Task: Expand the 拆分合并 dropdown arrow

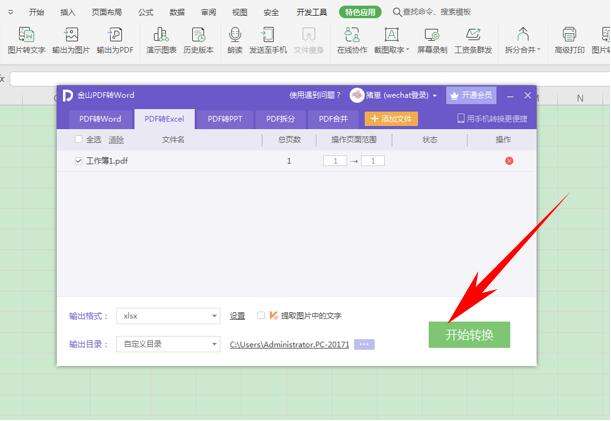Action: tap(539, 50)
